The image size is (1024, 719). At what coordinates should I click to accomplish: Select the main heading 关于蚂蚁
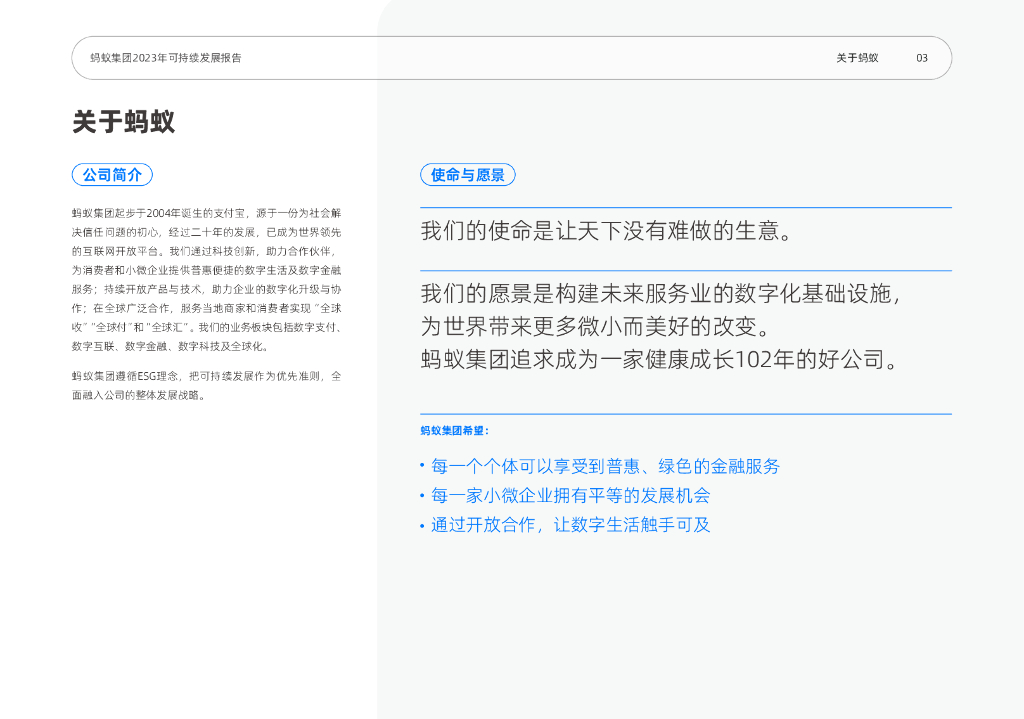pos(124,122)
